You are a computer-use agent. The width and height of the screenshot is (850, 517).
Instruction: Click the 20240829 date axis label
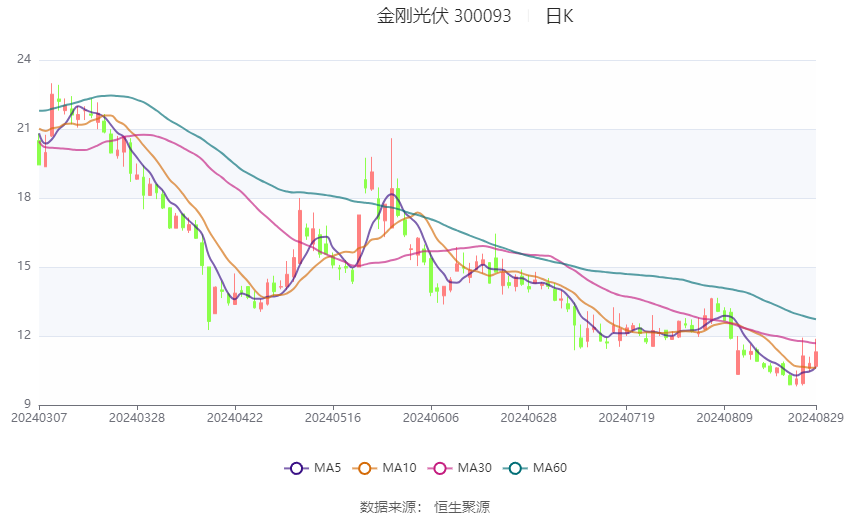click(816, 418)
